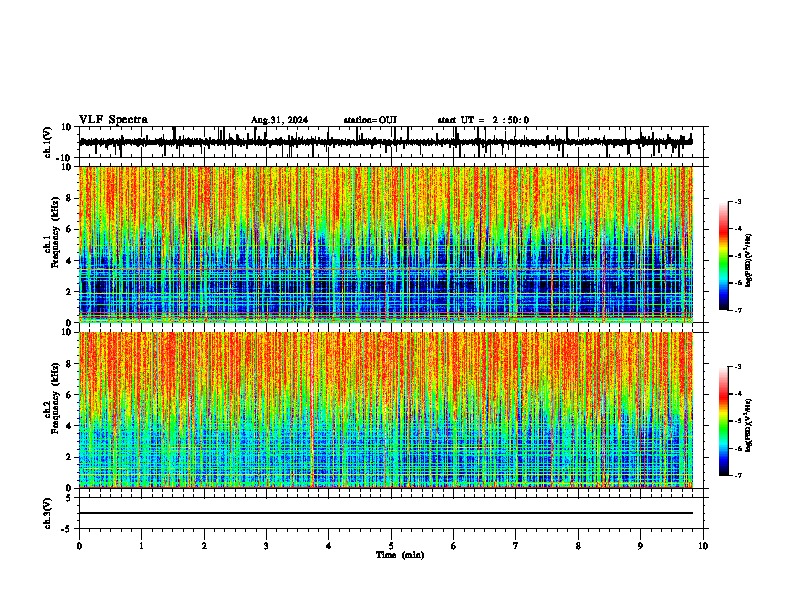The height and width of the screenshot is (612, 792).
Task: Click the time axis tick label "4"
Action: 329,546
